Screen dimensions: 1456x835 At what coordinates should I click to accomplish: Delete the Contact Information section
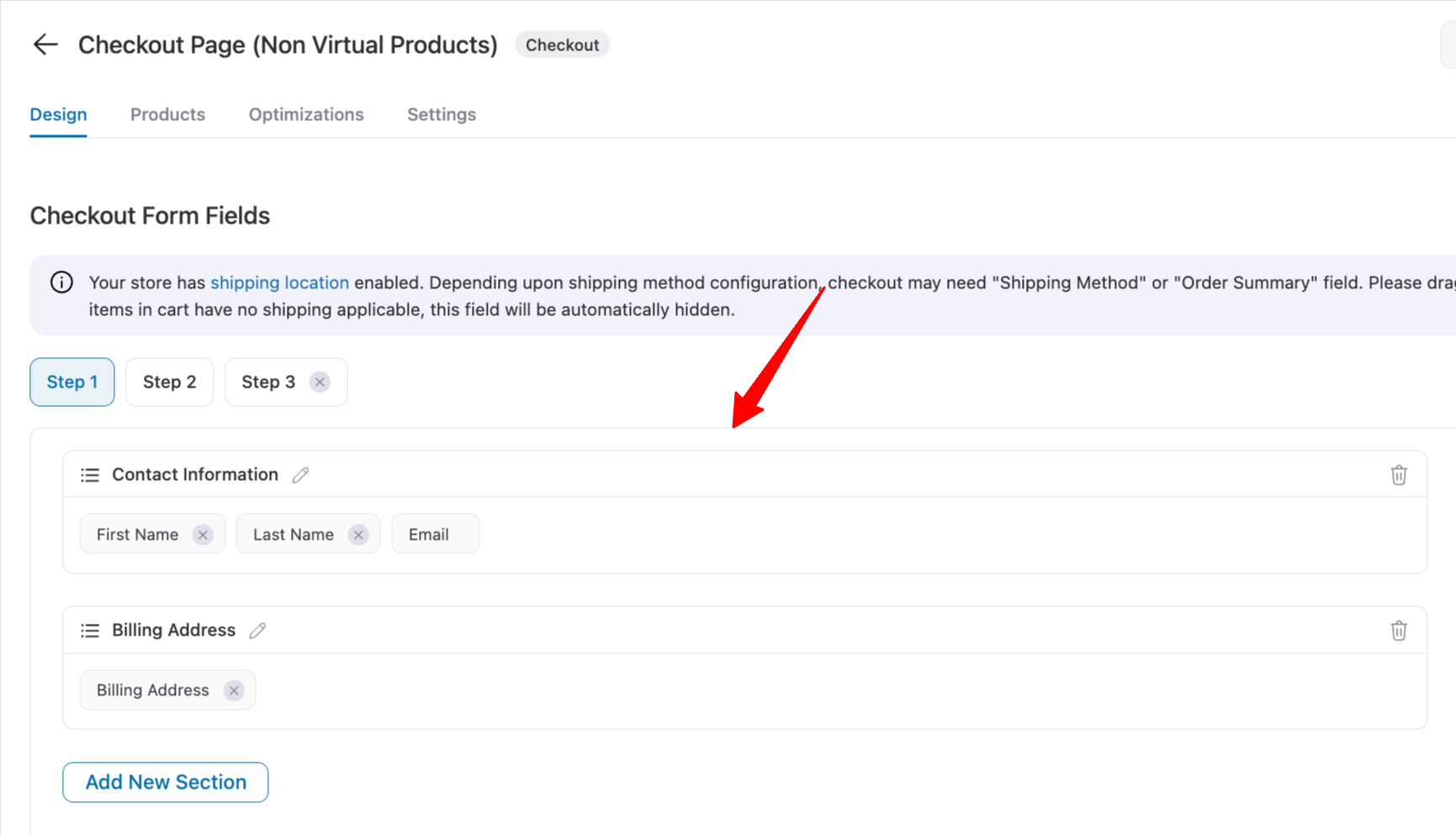(1398, 475)
